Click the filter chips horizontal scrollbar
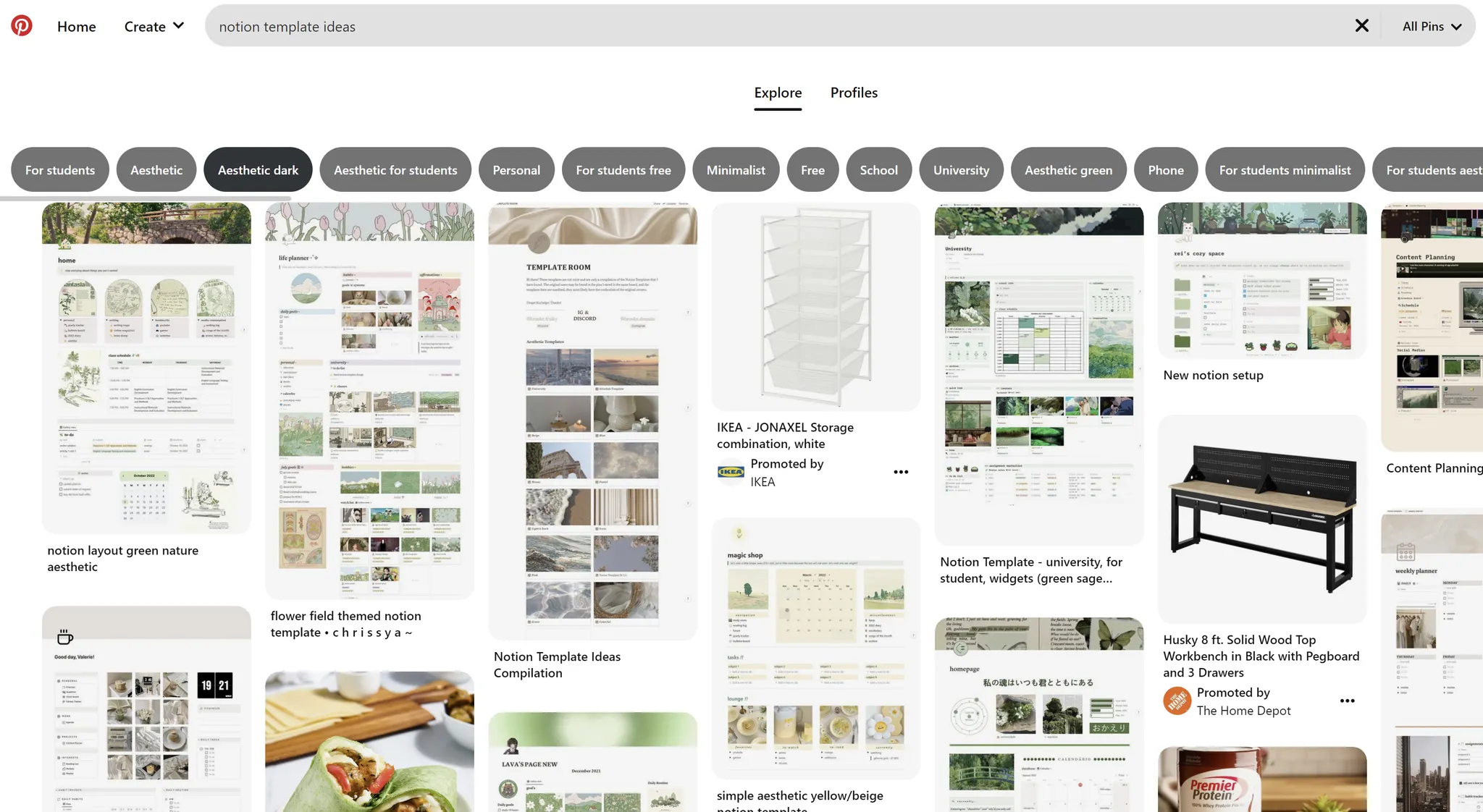 (x=145, y=198)
